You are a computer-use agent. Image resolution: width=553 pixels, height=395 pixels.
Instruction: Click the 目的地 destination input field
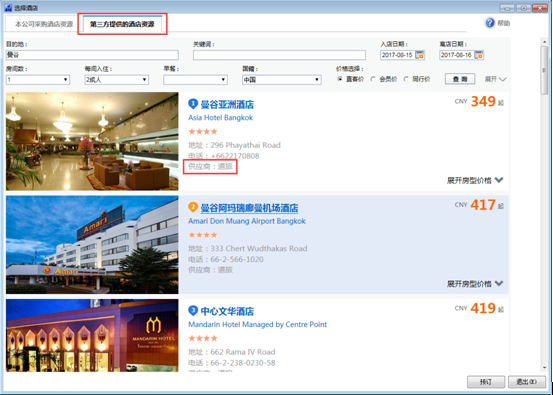pos(92,55)
